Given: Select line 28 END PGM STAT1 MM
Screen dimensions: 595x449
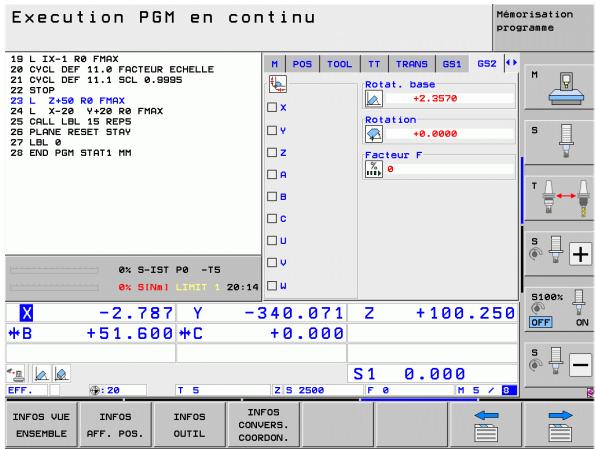Looking at the screenshot, I should [71, 153].
